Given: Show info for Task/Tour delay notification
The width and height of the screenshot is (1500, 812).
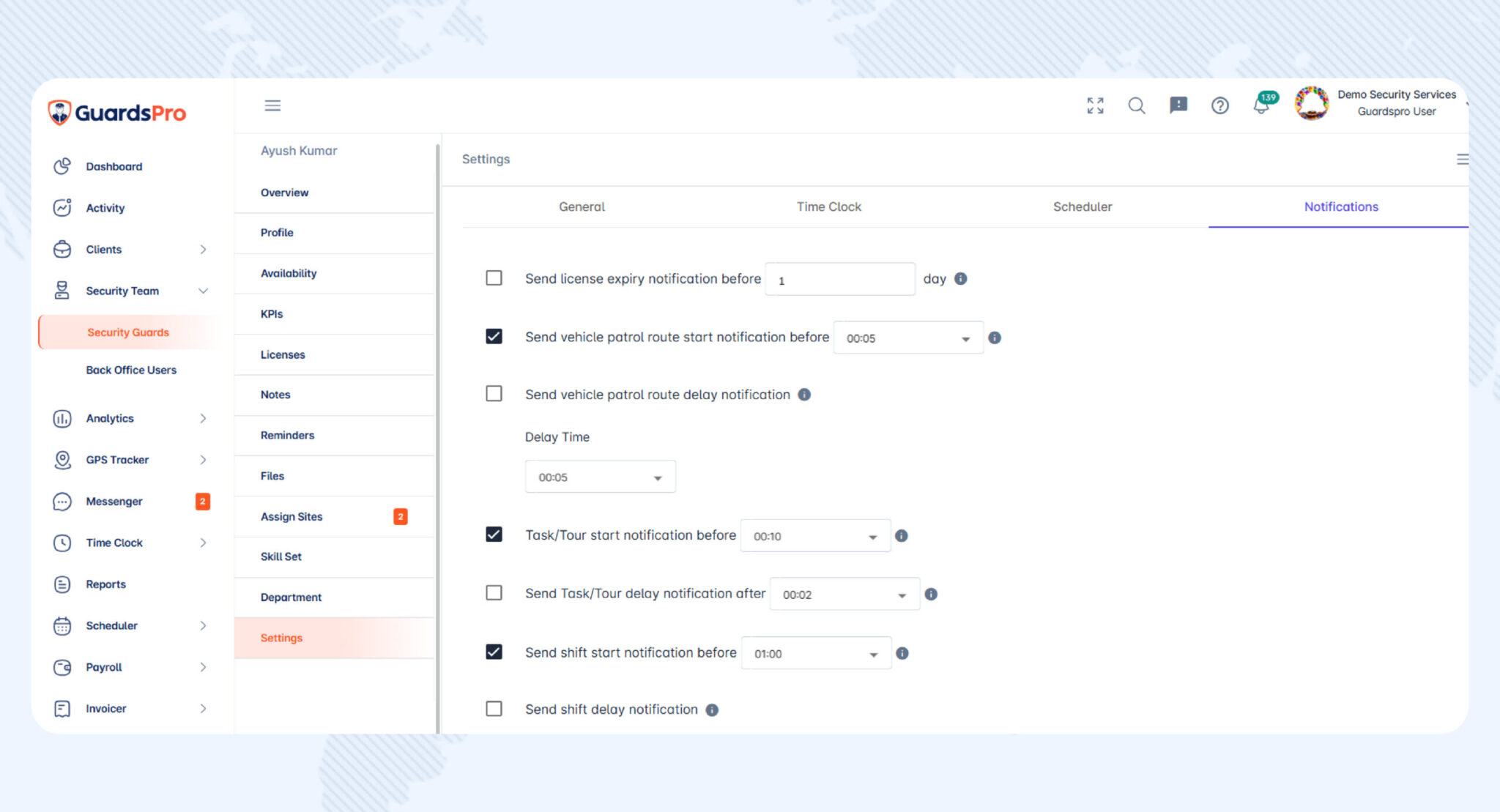Looking at the screenshot, I should point(931,594).
